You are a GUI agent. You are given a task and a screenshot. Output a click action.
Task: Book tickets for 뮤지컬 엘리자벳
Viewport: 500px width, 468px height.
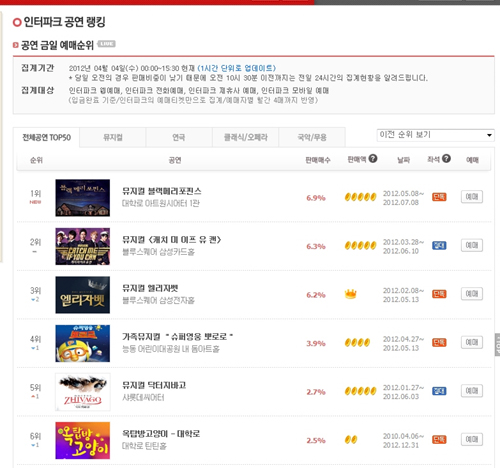(x=472, y=294)
